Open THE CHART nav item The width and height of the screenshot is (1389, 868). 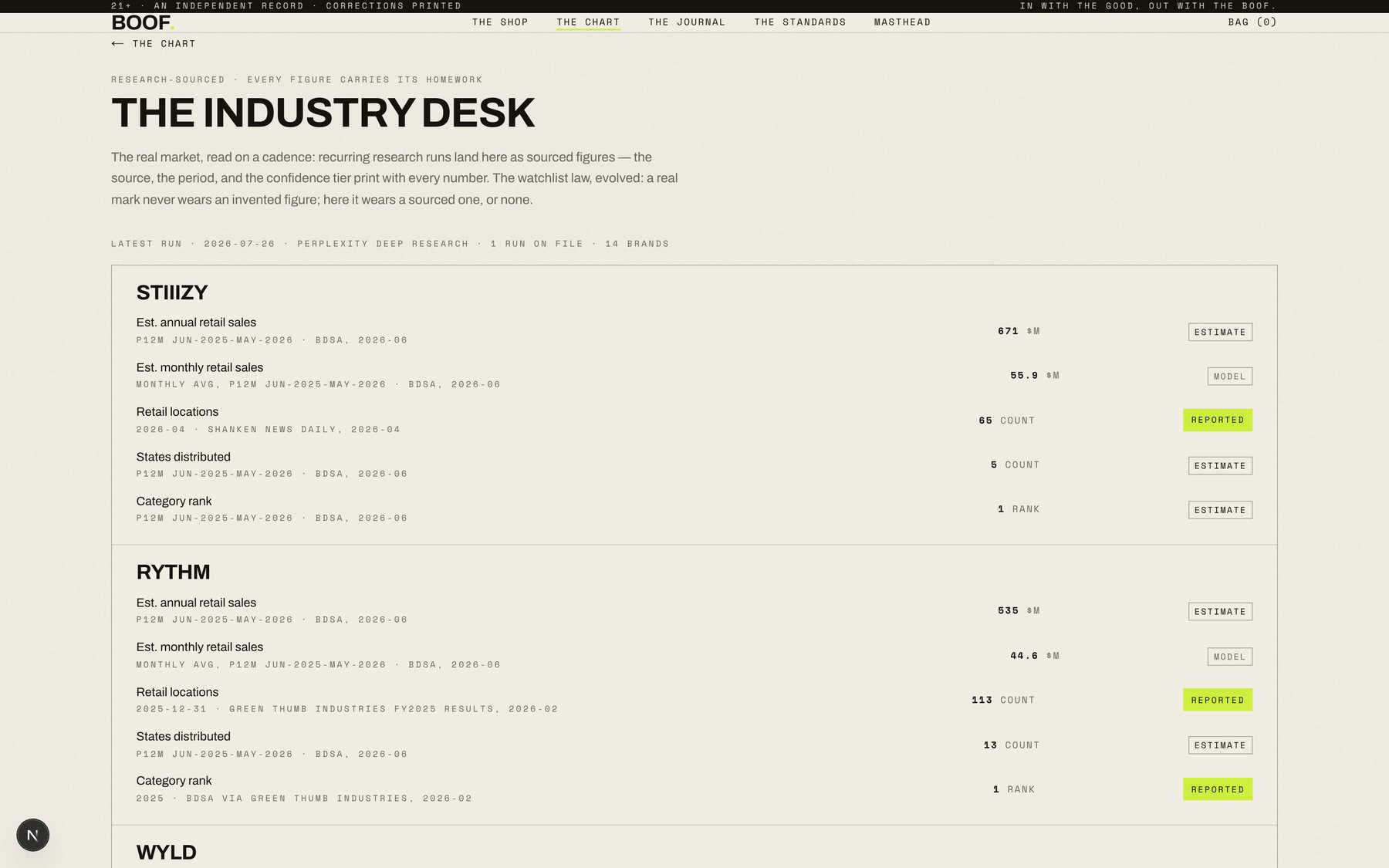tap(588, 22)
